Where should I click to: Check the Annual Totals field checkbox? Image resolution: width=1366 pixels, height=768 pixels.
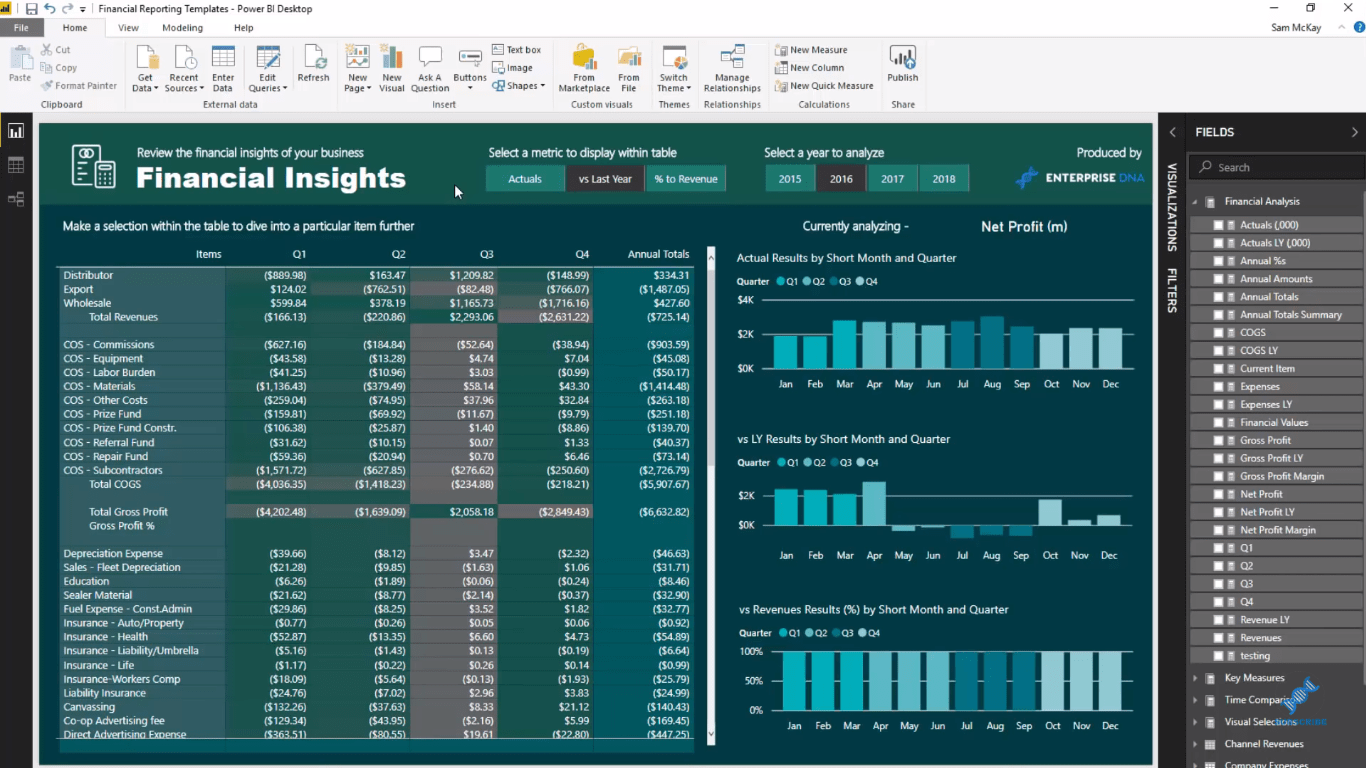click(x=1218, y=297)
